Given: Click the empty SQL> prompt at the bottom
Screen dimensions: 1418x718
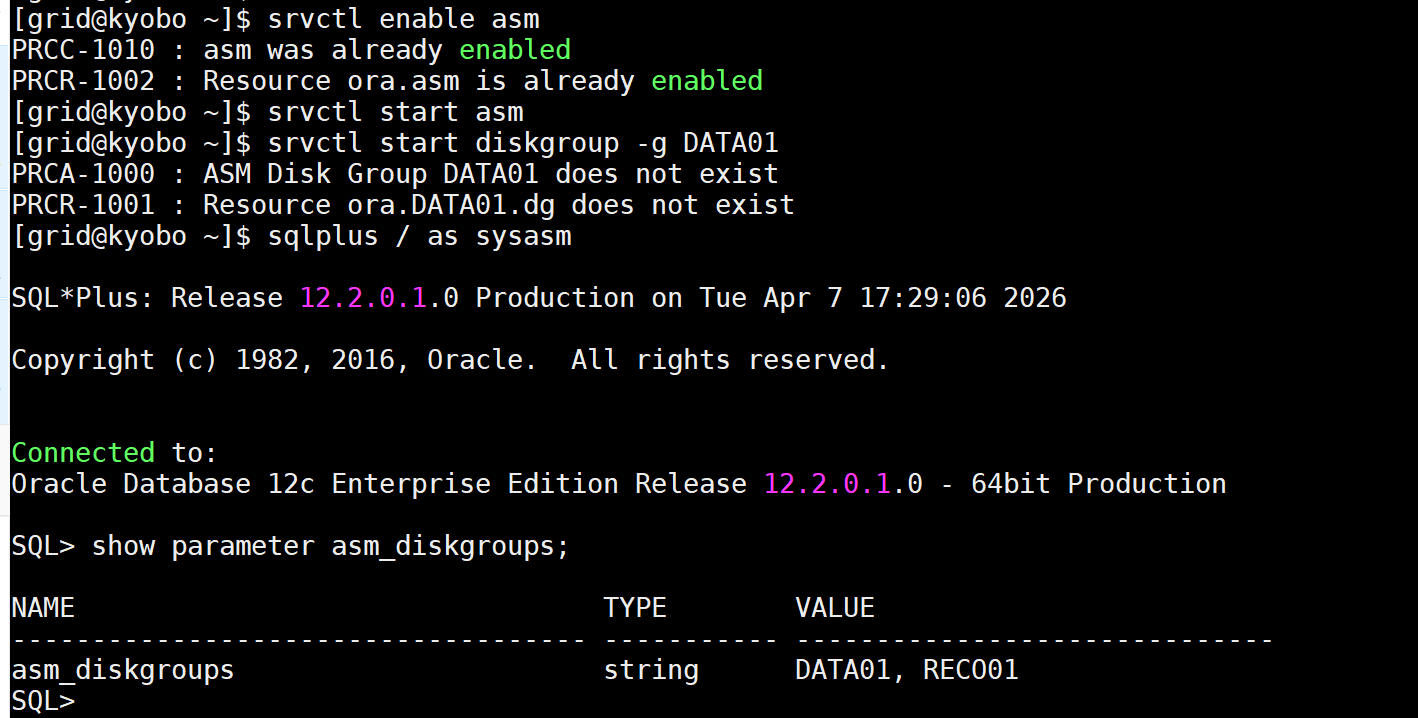Looking at the screenshot, I should pos(43,701).
